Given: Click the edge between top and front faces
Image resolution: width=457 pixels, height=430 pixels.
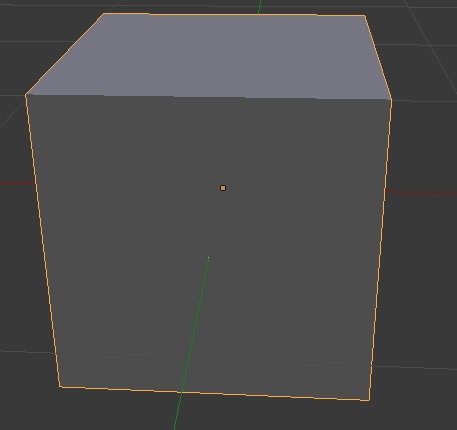Looking at the screenshot, I should (208, 97).
